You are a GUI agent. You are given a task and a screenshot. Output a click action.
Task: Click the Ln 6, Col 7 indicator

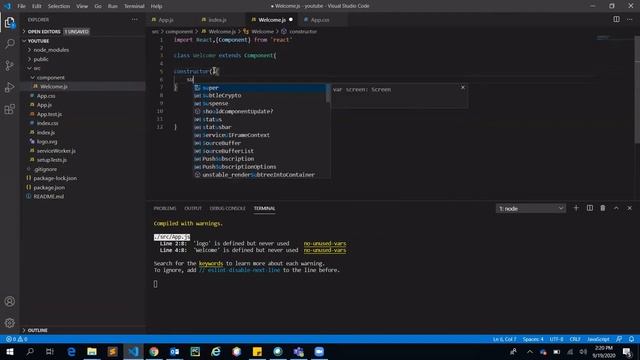(x=504, y=339)
